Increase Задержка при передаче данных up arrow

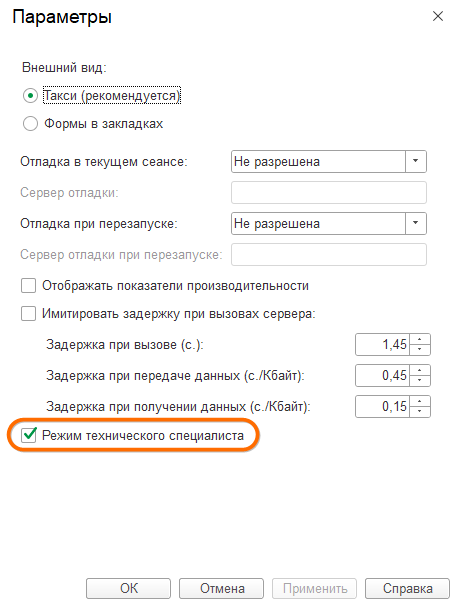pos(419,371)
